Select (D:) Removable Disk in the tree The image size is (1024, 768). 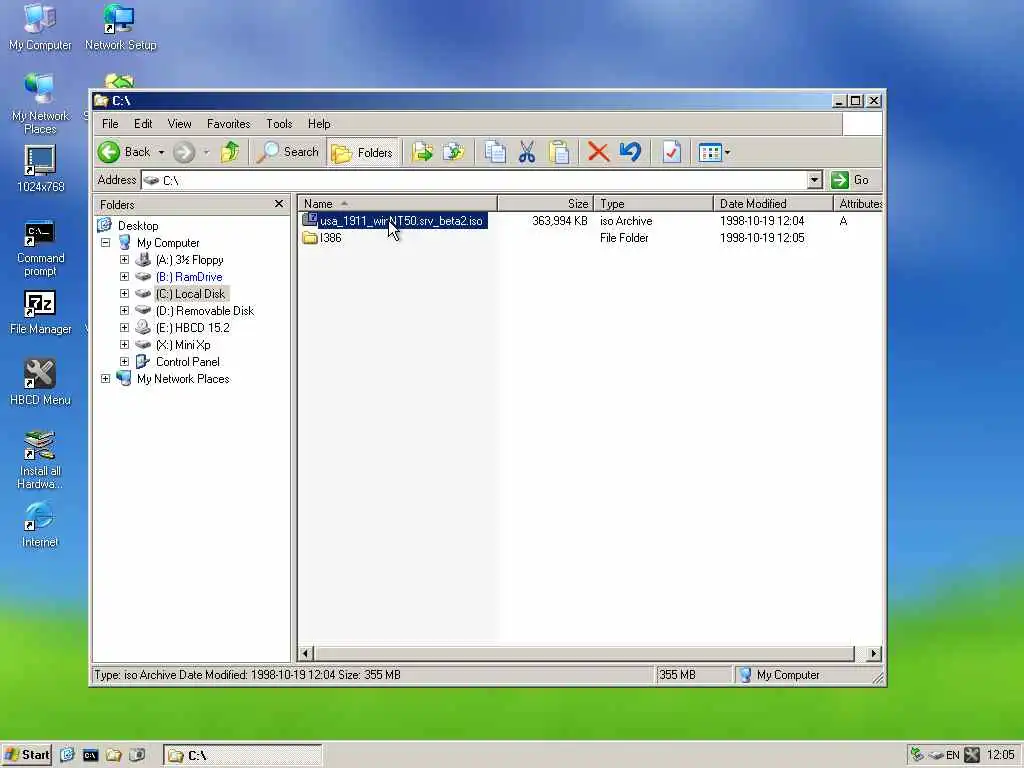[x=204, y=311]
